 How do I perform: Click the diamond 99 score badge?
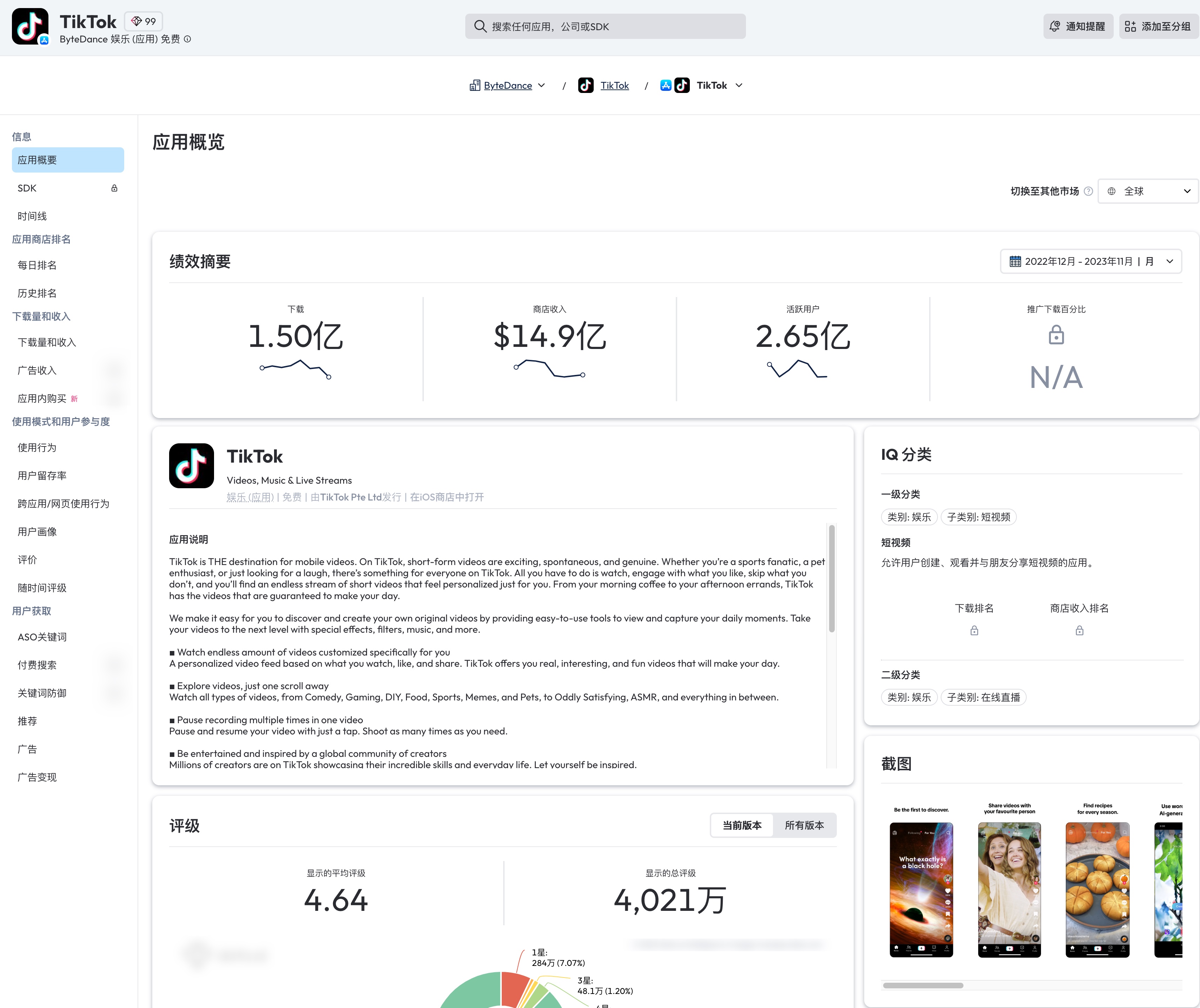point(144,22)
